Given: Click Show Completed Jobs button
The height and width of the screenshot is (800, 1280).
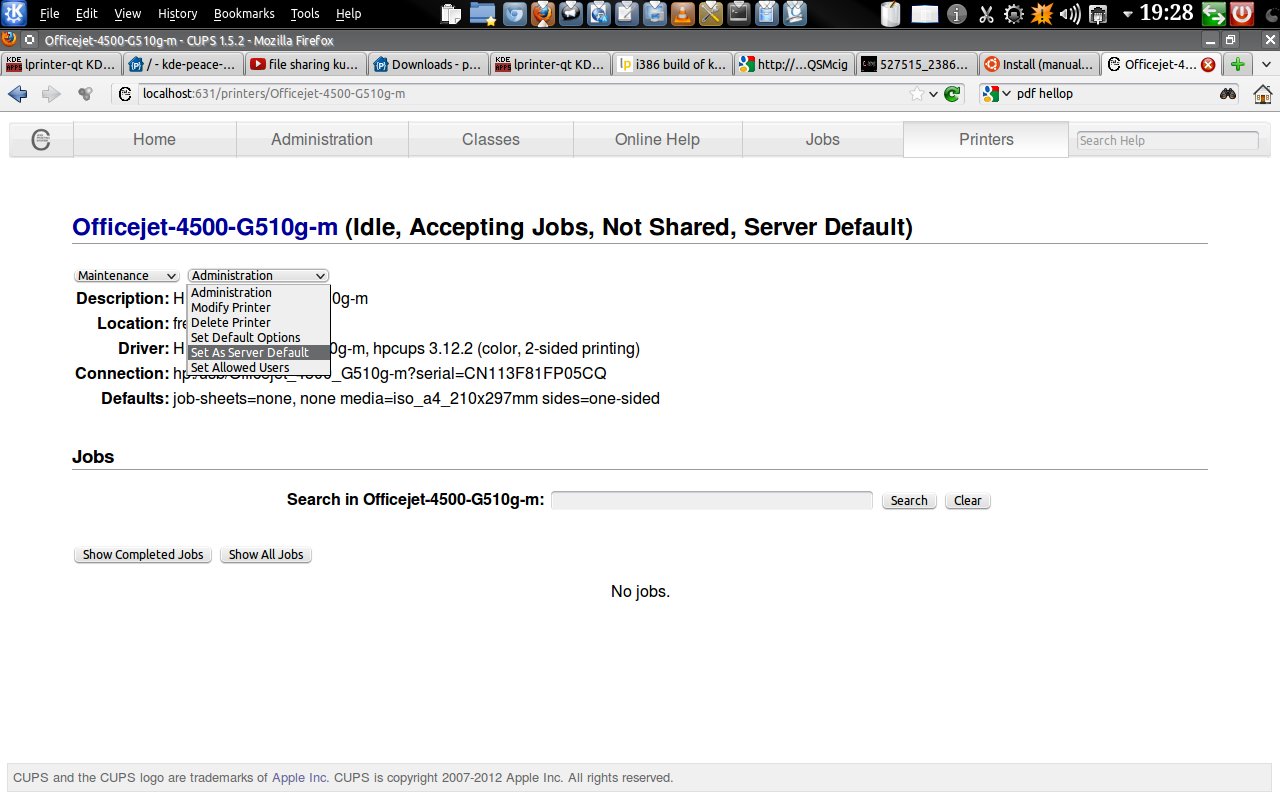Looking at the screenshot, I should tap(143, 555).
